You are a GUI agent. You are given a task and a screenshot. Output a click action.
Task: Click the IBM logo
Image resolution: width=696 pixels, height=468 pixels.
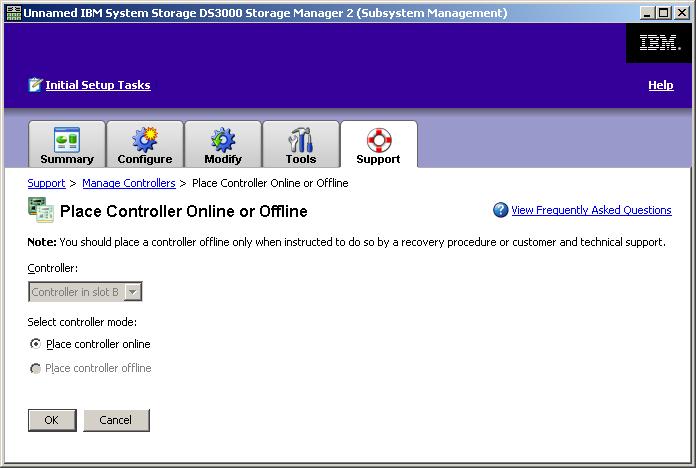pyautogui.click(x=659, y=43)
